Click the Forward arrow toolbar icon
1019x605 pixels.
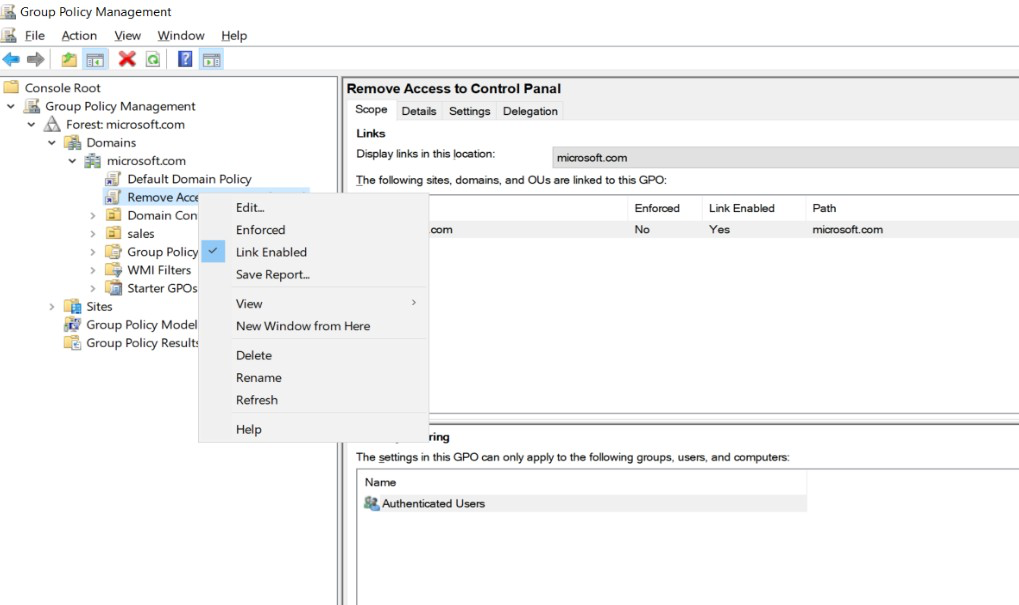35,60
